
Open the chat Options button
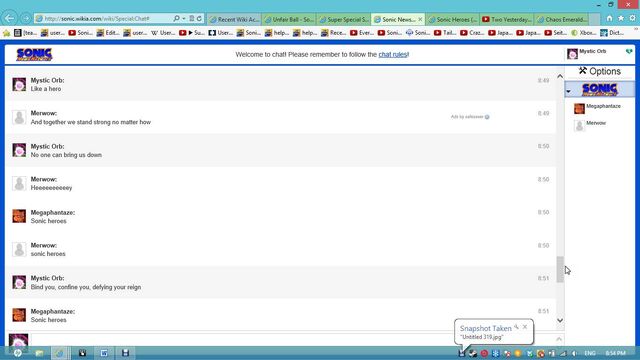pos(600,71)
